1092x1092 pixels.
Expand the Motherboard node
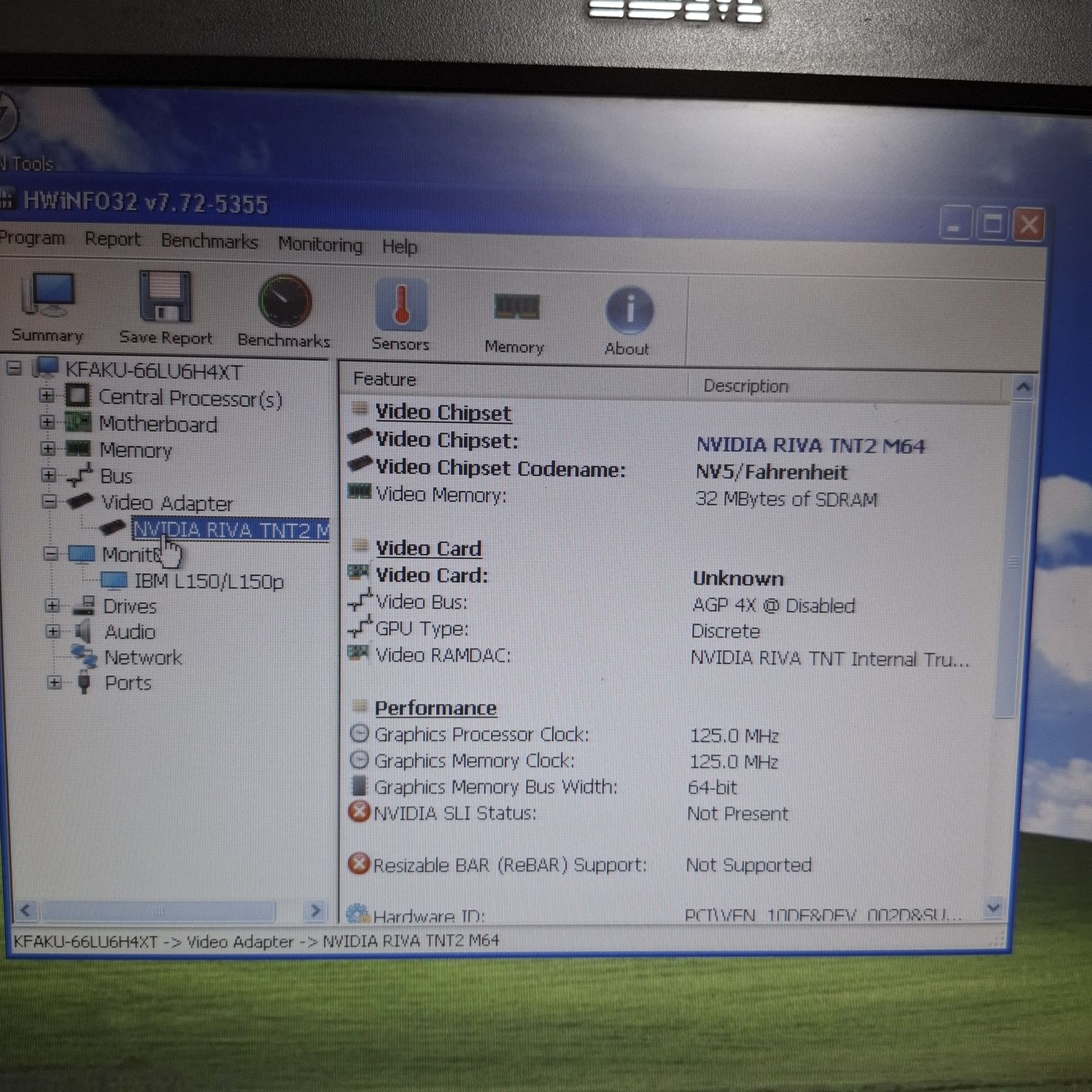(47, 422)
